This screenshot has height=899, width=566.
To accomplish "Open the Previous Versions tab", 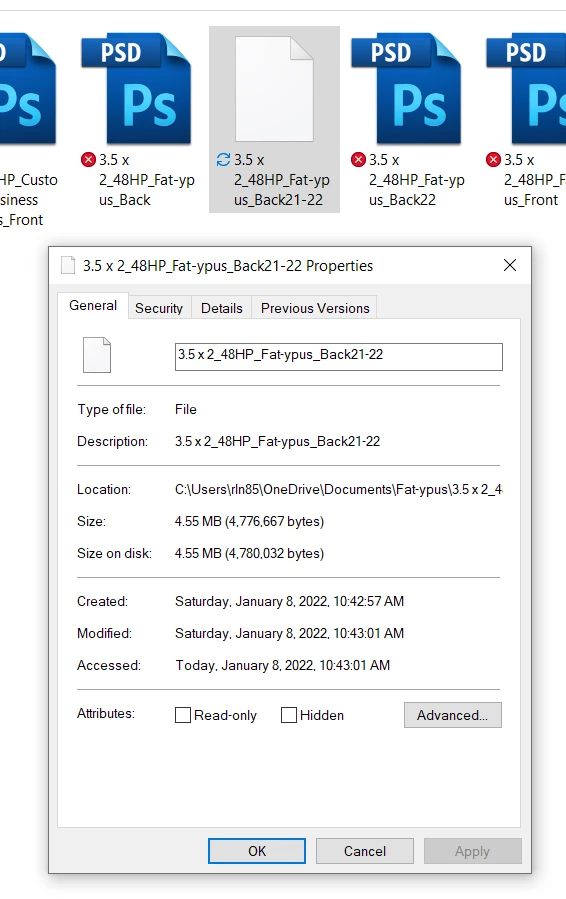I will pyautogui.click(x=315, y=308).
